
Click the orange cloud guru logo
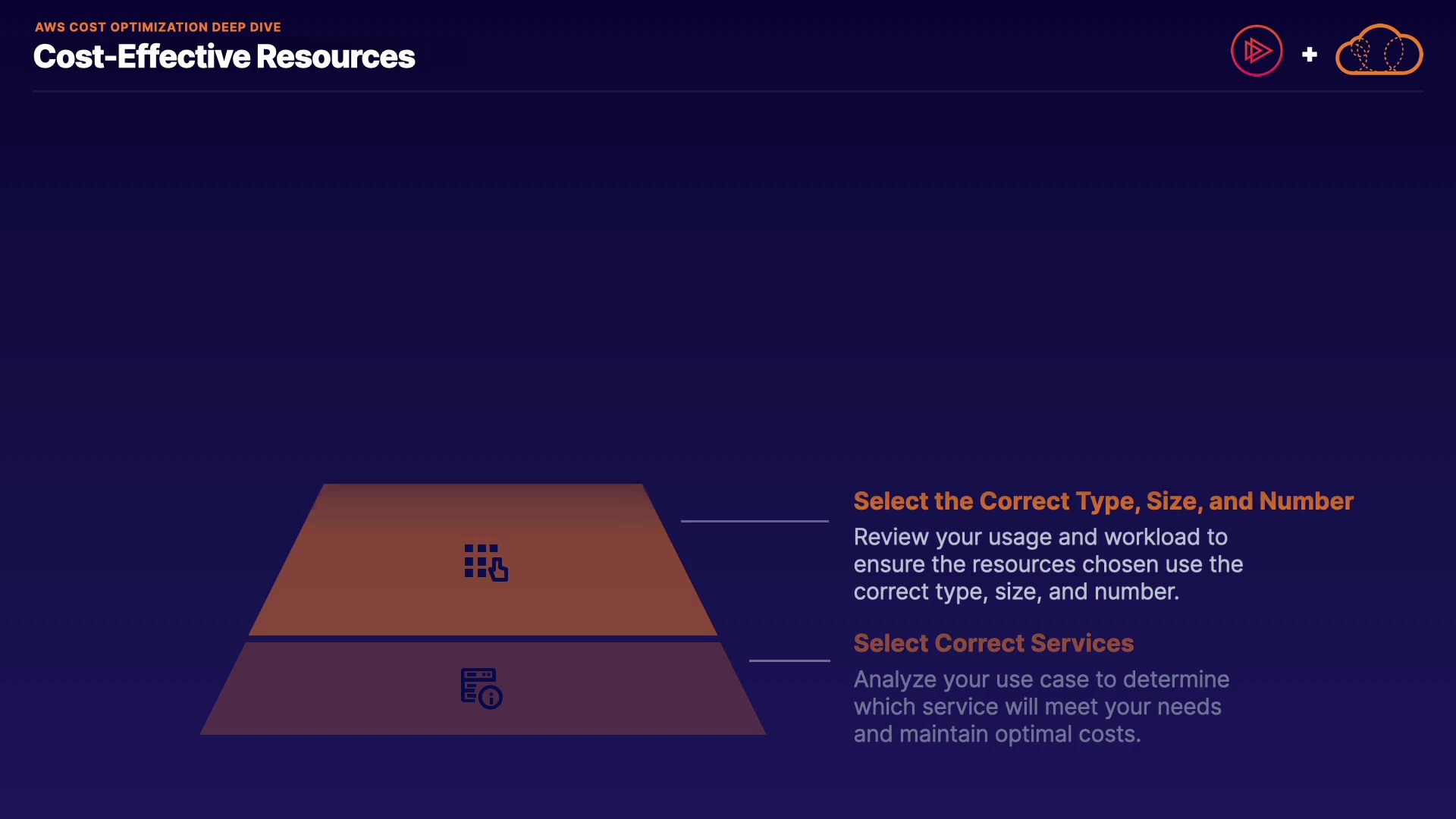coord(1379,51)
